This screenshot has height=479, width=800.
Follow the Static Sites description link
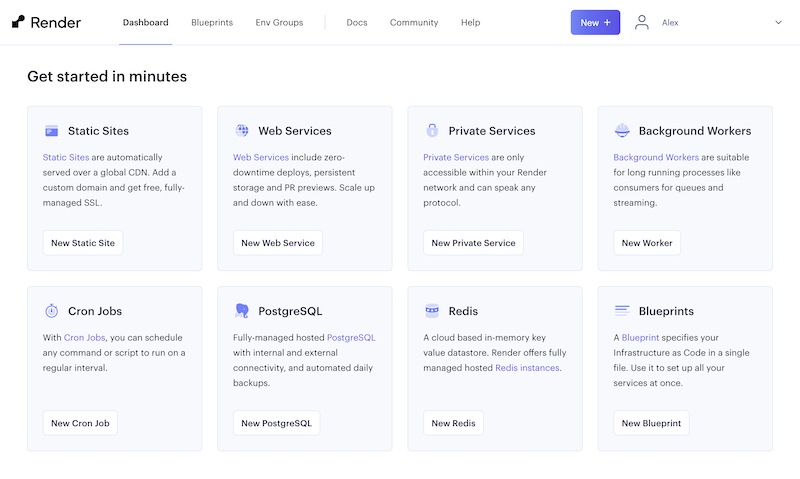pyautogui.click(x=66, y=157)
